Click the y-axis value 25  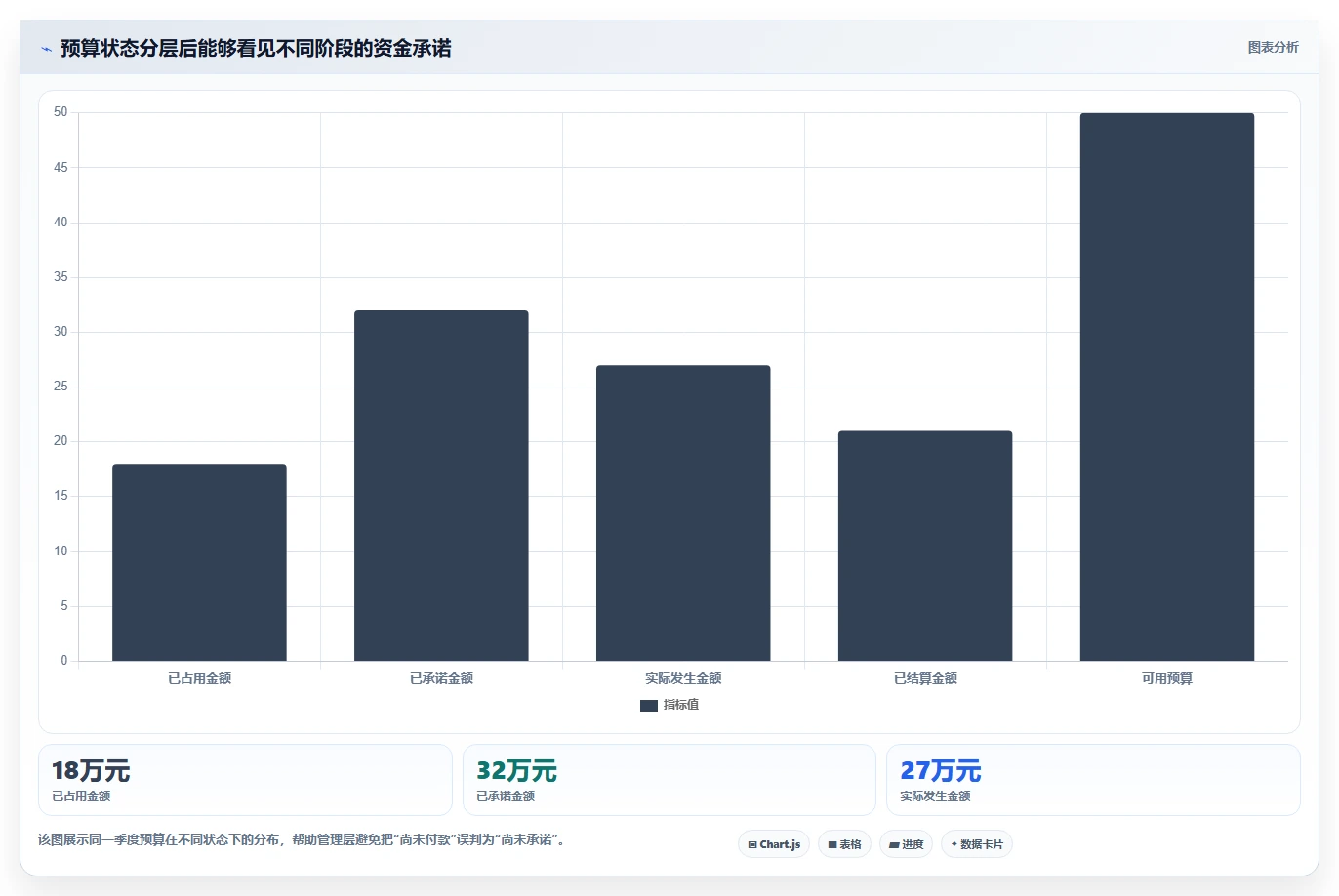tap(61, 387)
